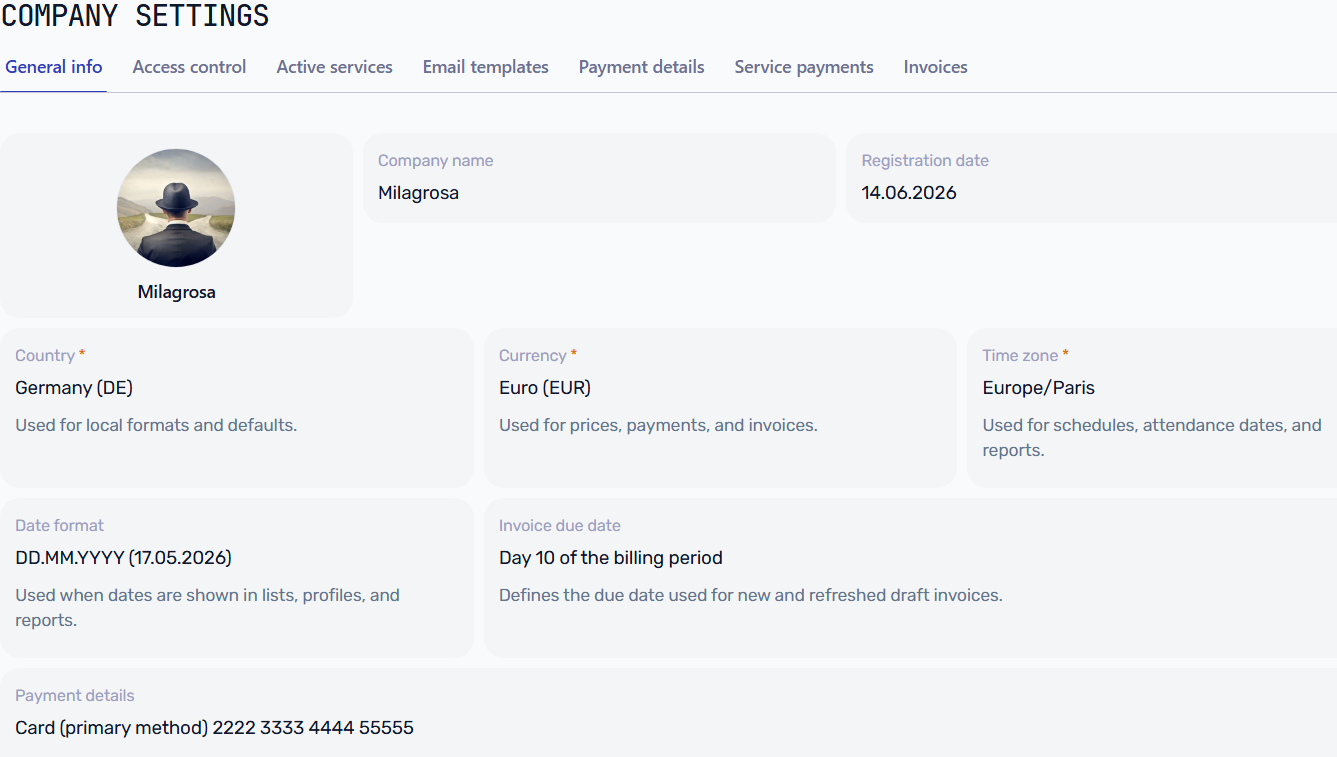Click the card number 2222 3333 4444 55555
This screenshot has width=1337, height=757.
(x=313, y=728)
